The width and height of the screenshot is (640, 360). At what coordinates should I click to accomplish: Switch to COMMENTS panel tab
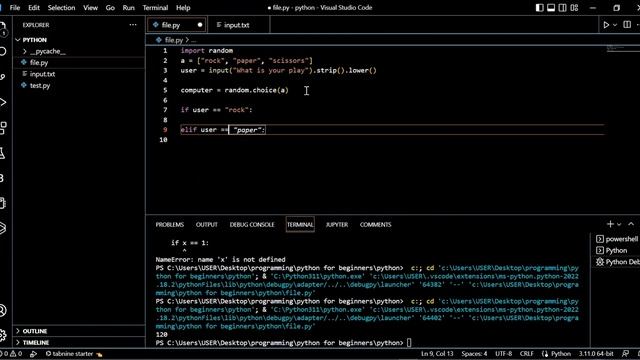click(x=376, y=224)
